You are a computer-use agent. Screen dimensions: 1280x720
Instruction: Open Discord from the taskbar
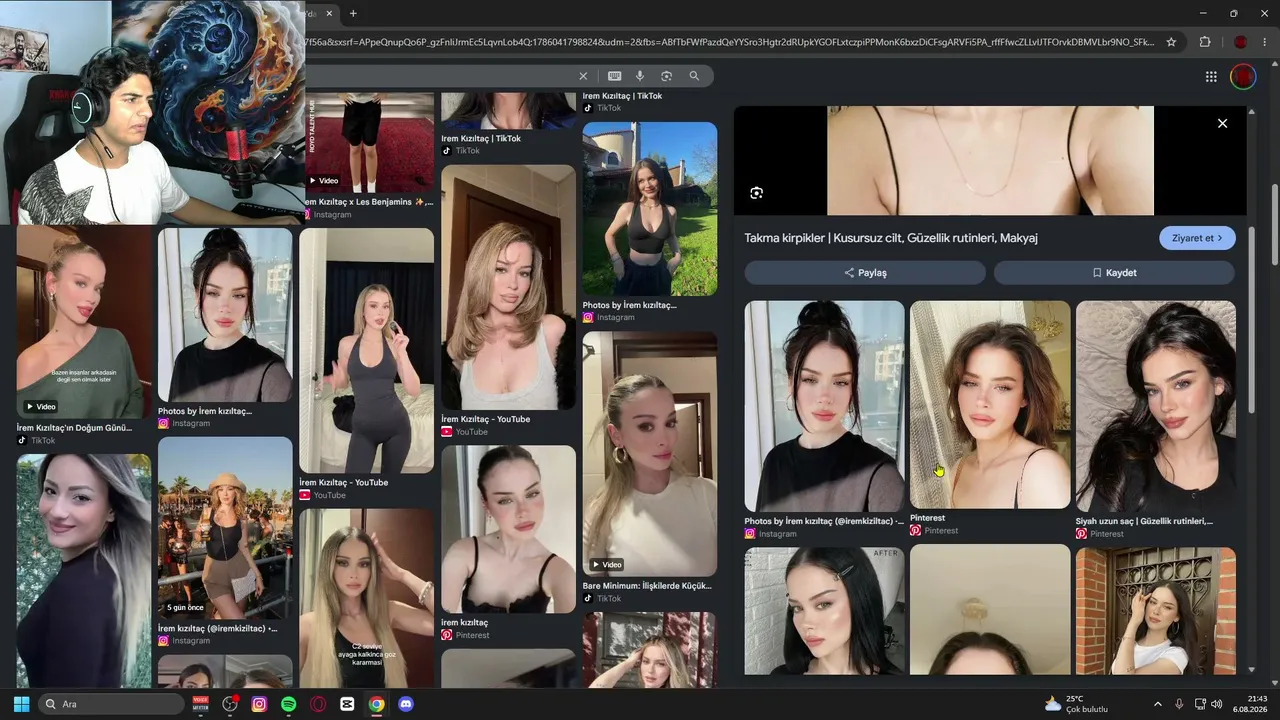point(406,704)
